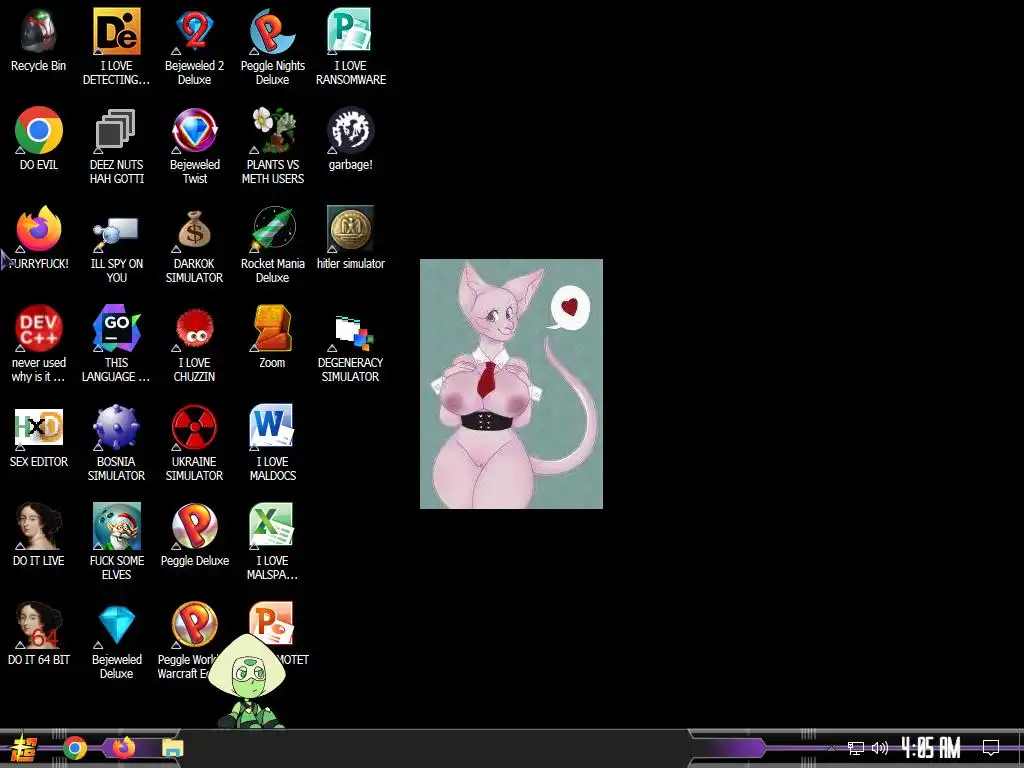Open Chrome from the taskbar
Image resolution: width=1024 pixels, height=768 pixels.
coord(75,748)
